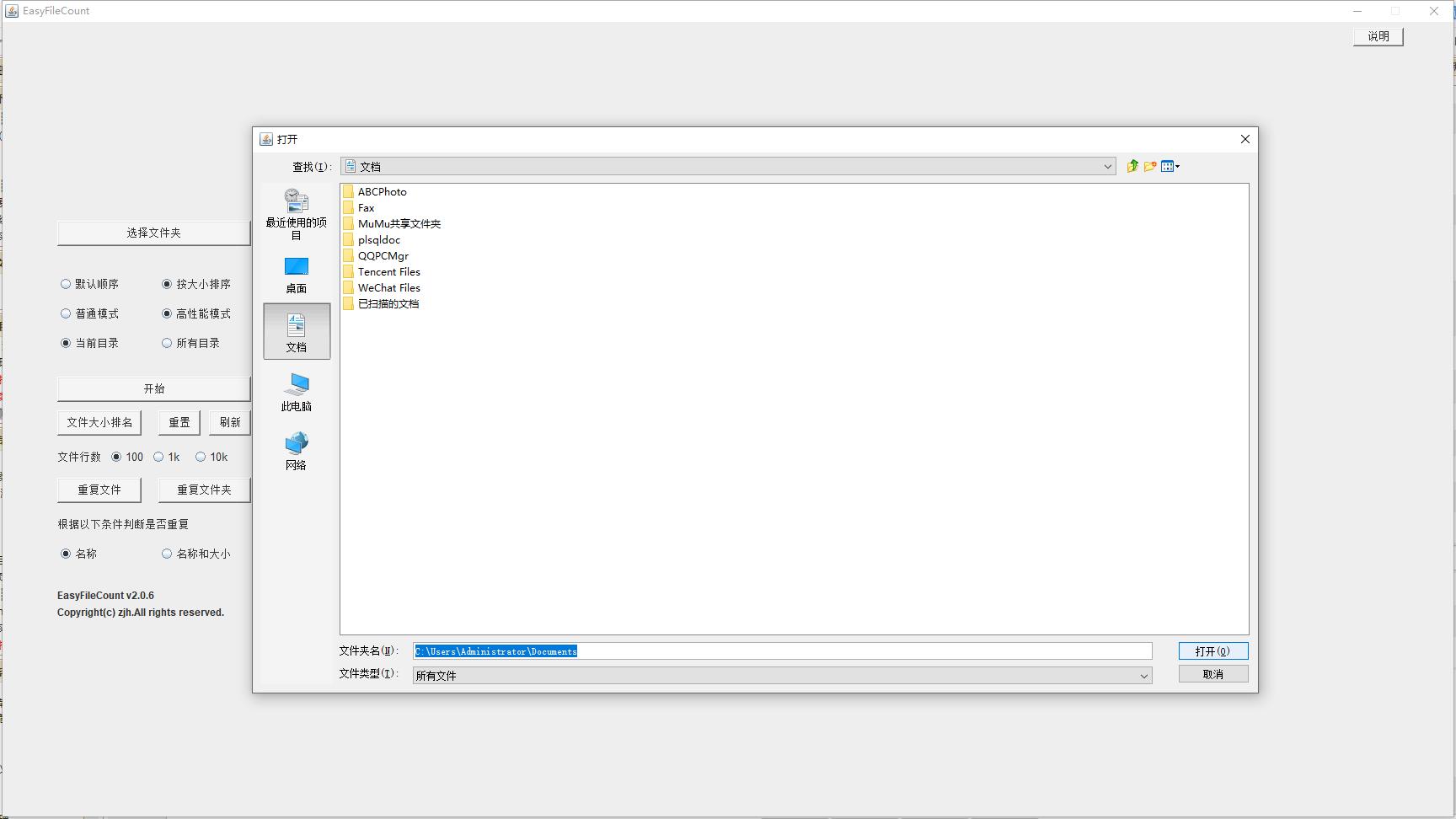Open the view menu icon
The height and width of the screenshot is (819, 1456).
1170,166
